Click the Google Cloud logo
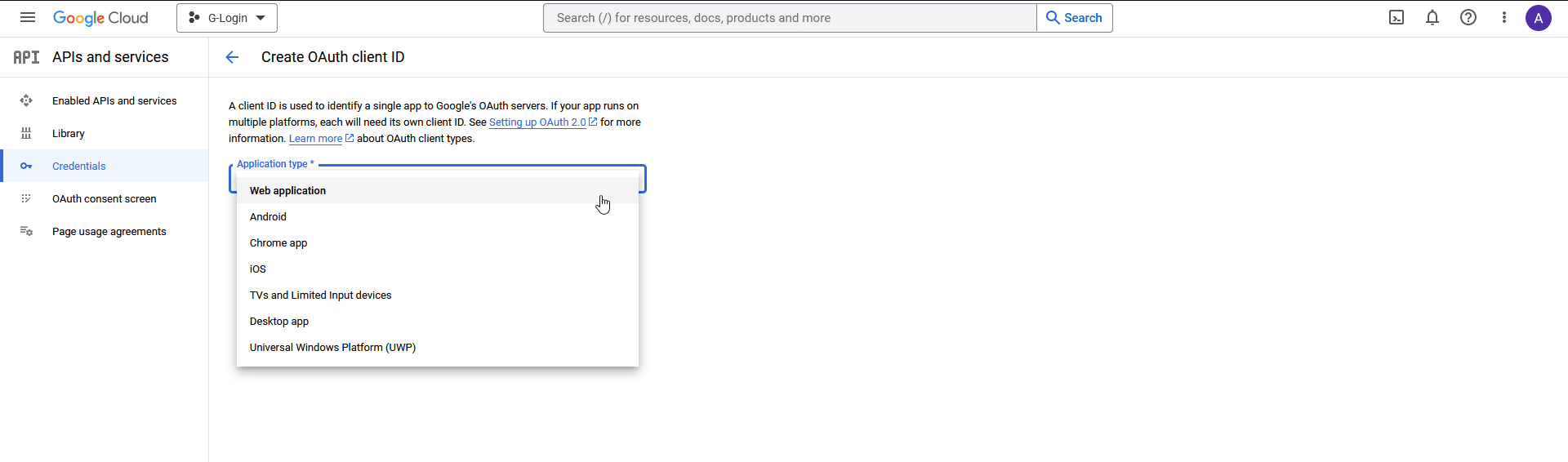 click(100, 18)
